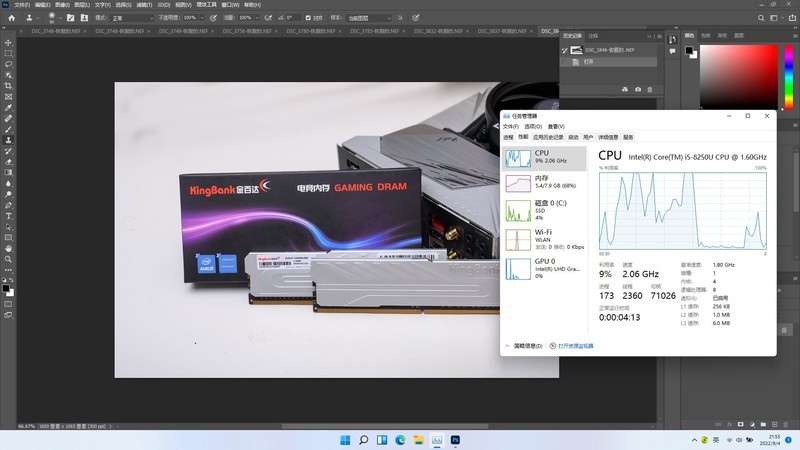Expand the brush preset picker arrow
This screenshot has height=450, width=800.
[62, 18]
